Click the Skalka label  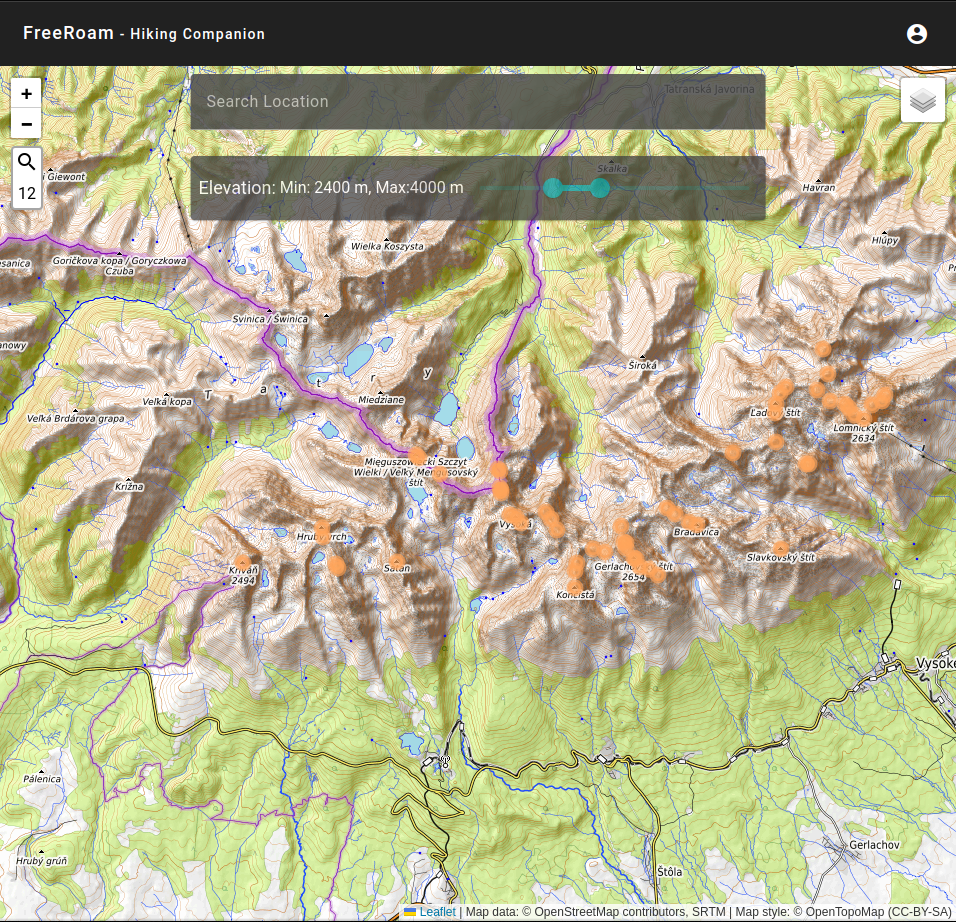pos(612,169)
